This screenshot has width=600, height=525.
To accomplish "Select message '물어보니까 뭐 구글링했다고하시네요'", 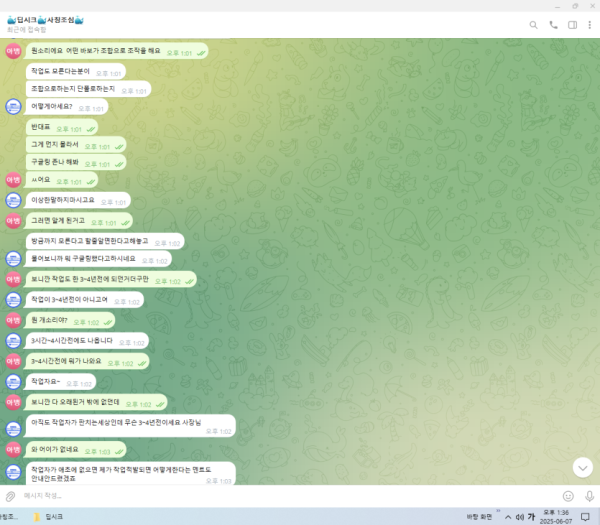I will tap(98, 259).
